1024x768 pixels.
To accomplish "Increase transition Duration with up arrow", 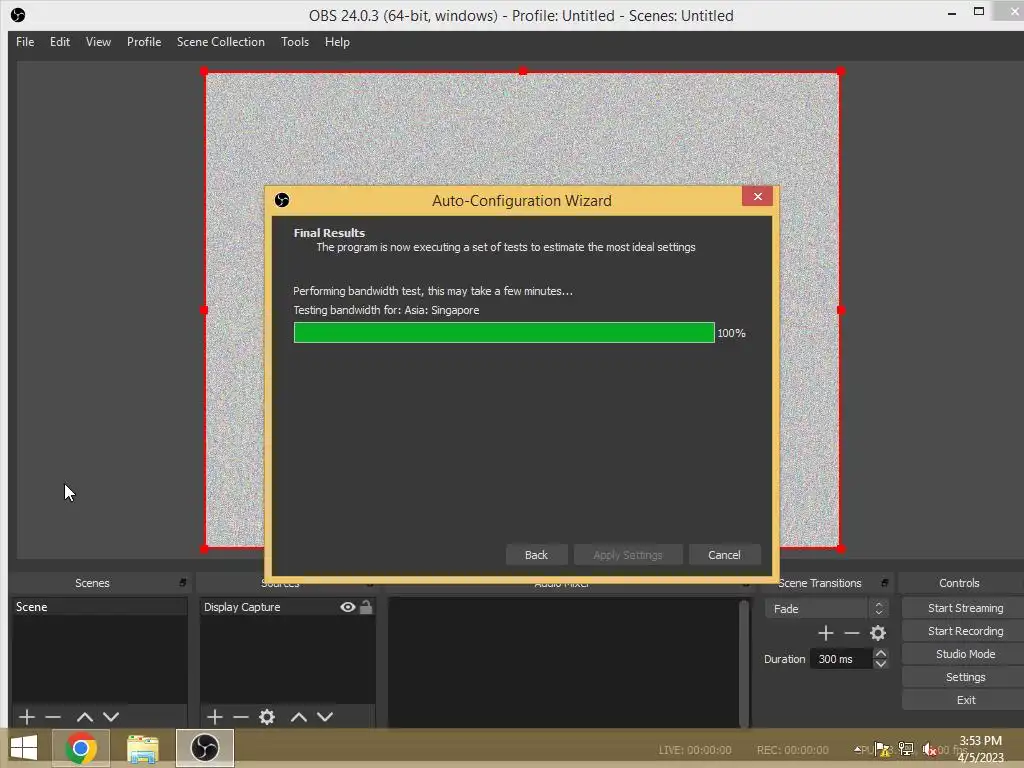I will click(880, 653).
